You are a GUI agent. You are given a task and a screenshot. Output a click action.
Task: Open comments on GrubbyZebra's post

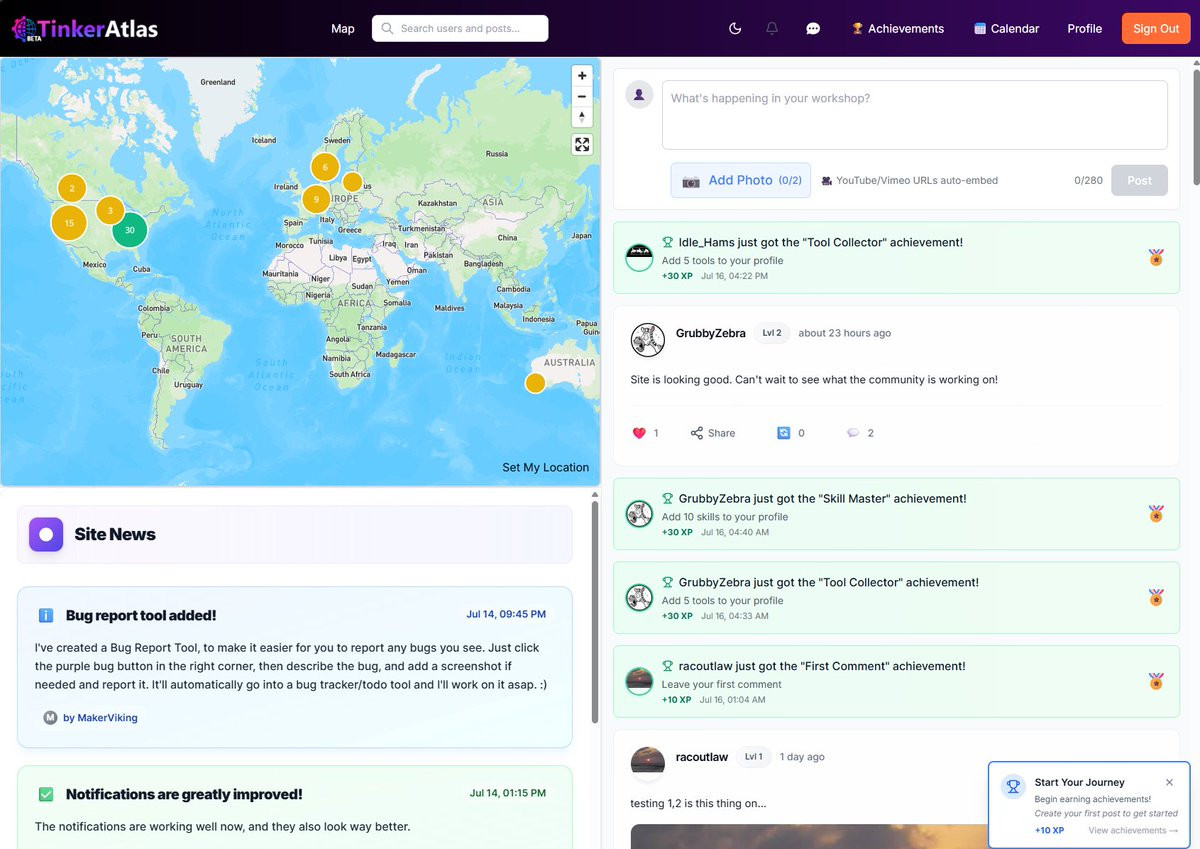point(853,433)
